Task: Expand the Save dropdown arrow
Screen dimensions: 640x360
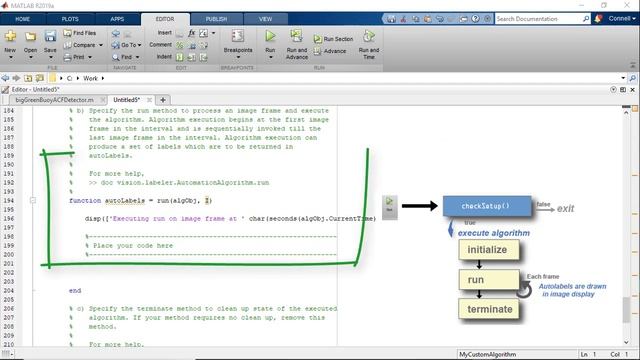Action: click(50, 58)
